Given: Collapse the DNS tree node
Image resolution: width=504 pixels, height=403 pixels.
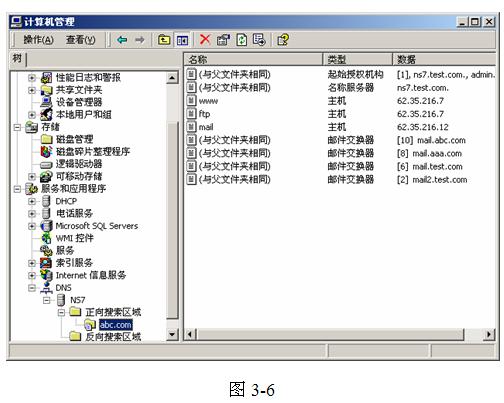Looking at the screenshot, I should tap(32, 288).
